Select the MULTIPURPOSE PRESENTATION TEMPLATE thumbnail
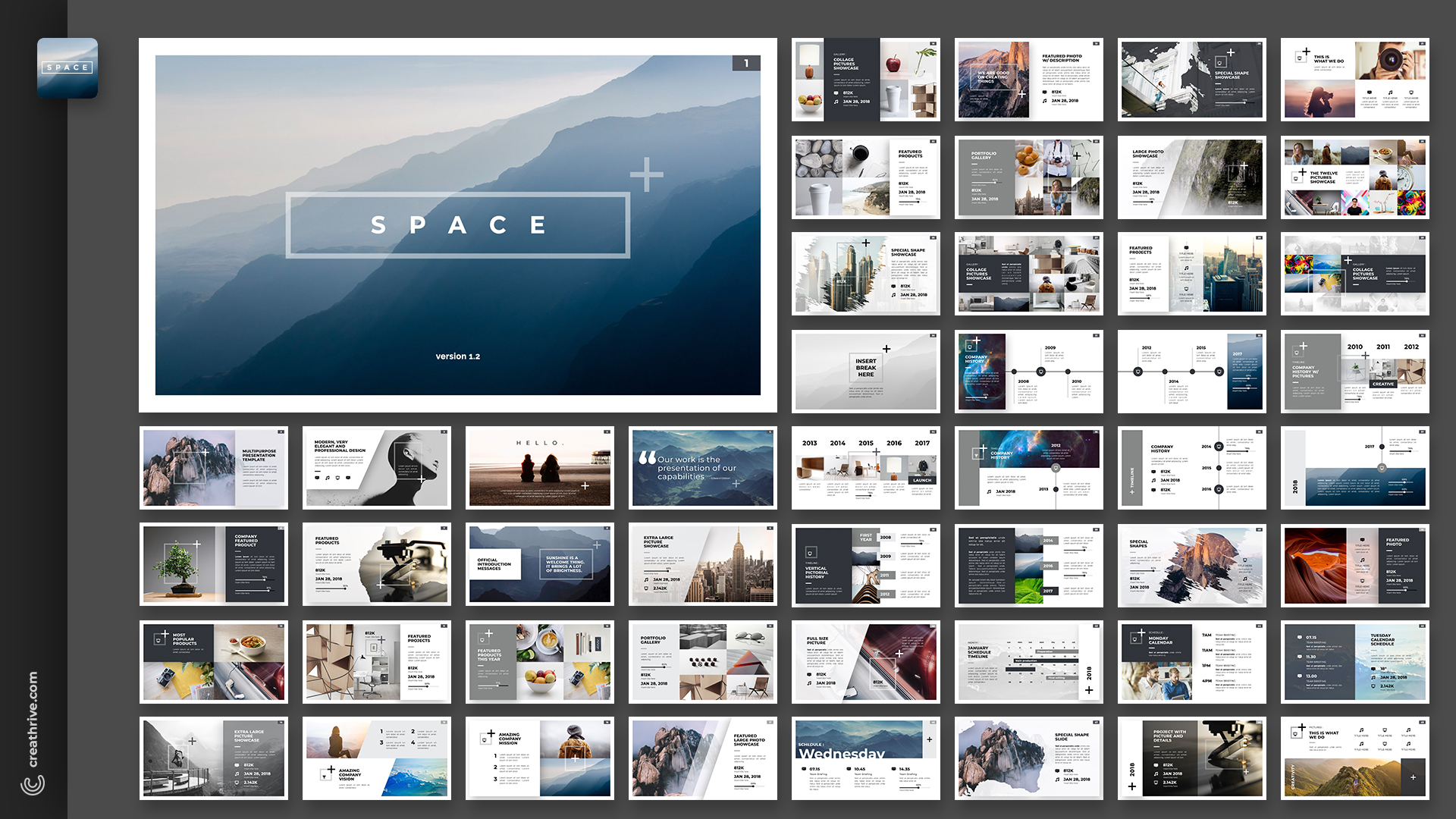The image size is (1456, 819). (x=214, y=468)
